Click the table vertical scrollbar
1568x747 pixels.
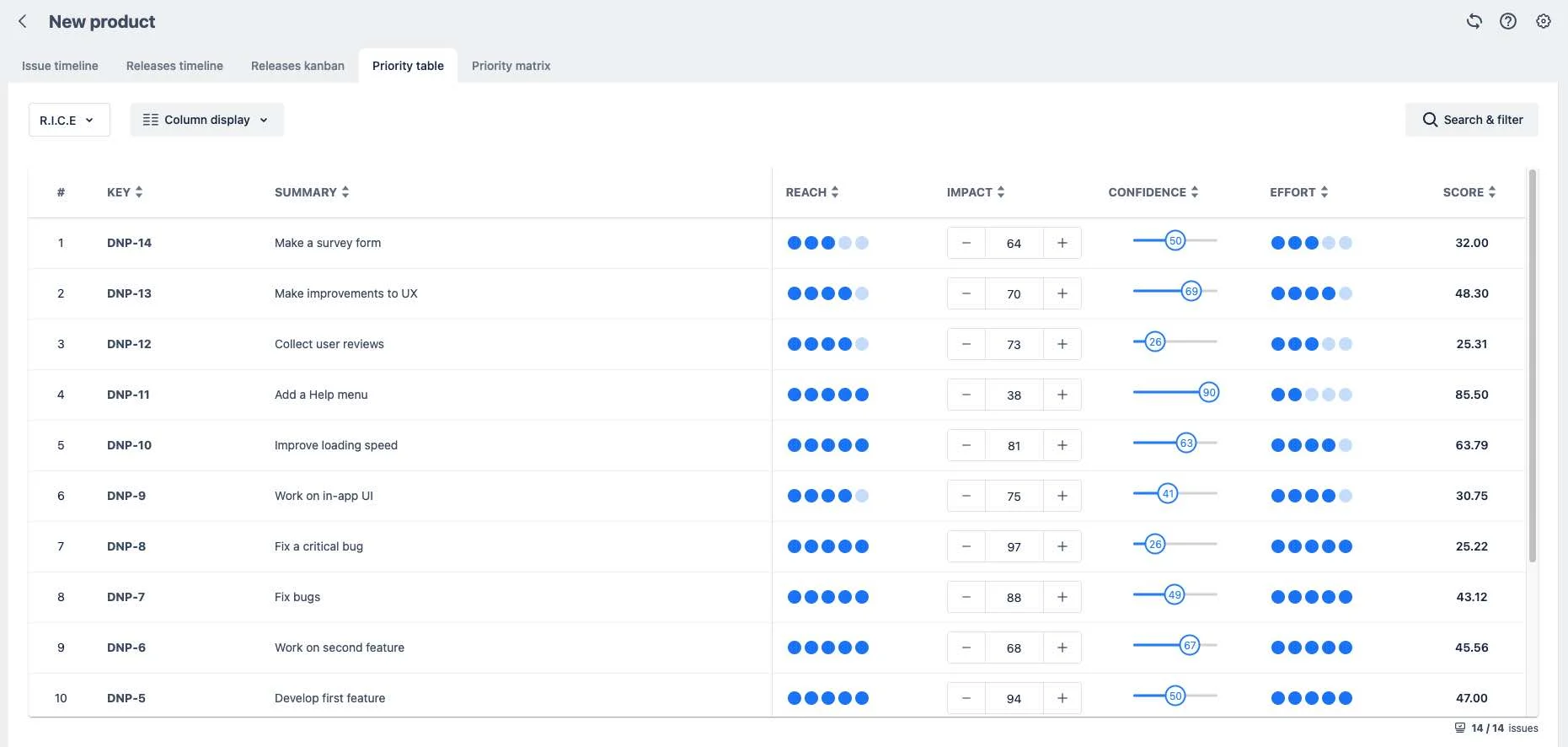[x=1533, y=366]
